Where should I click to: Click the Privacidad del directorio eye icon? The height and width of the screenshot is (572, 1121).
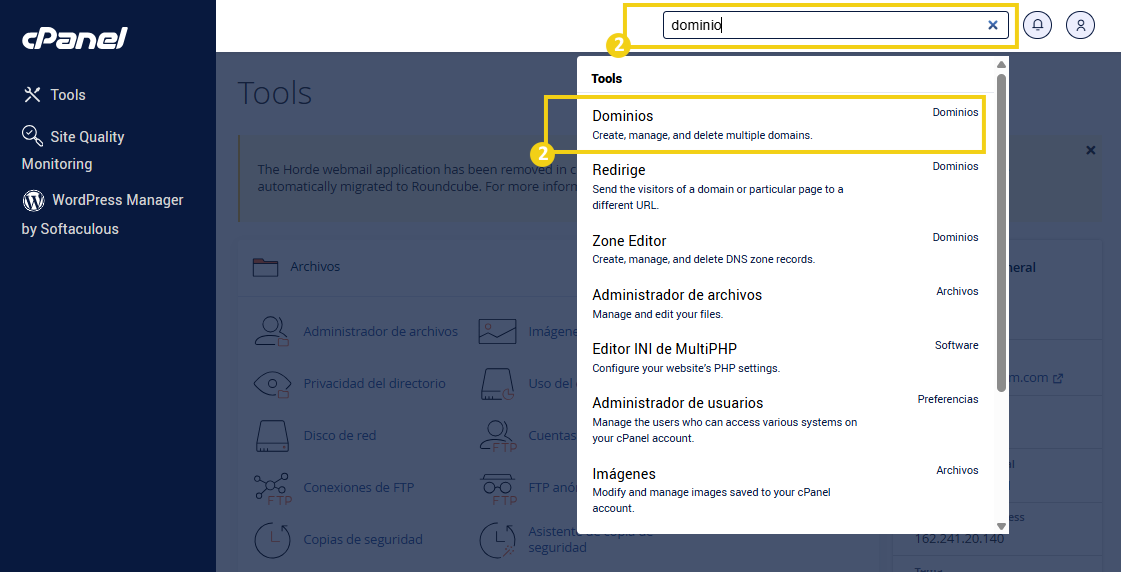(272, 385)
